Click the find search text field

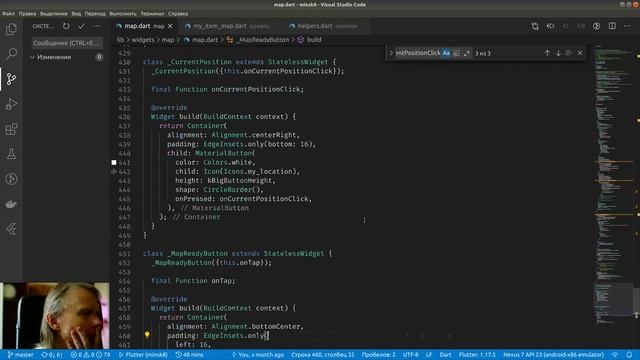[418, 53]
